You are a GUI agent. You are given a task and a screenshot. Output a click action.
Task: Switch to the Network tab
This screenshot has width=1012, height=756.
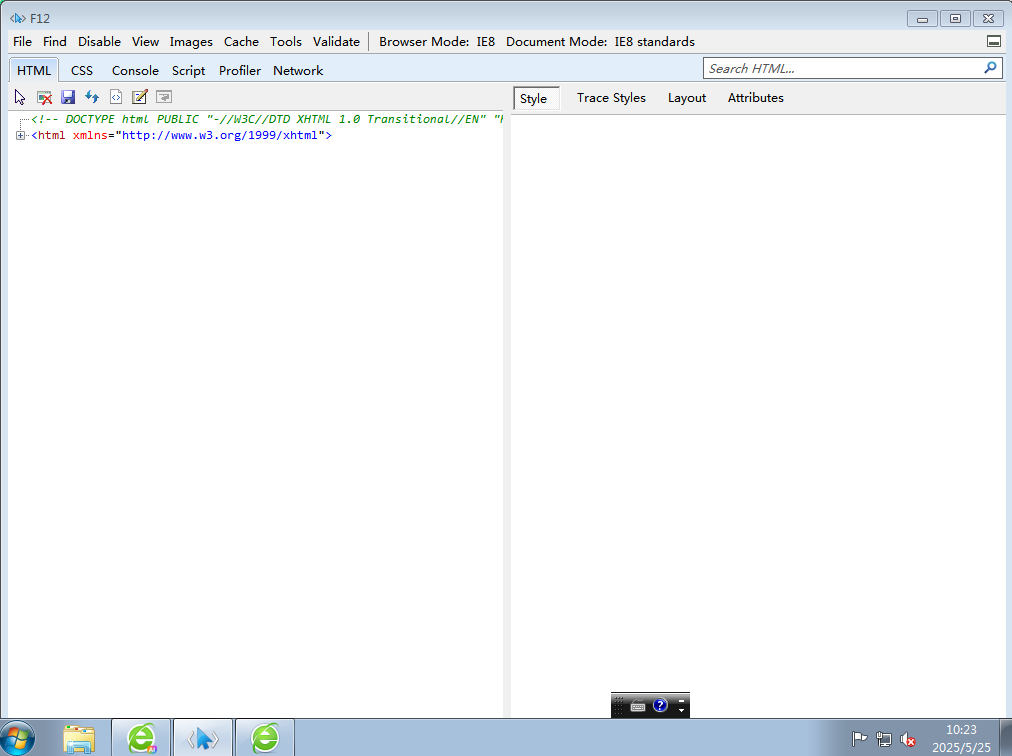[x=298, y=71]
